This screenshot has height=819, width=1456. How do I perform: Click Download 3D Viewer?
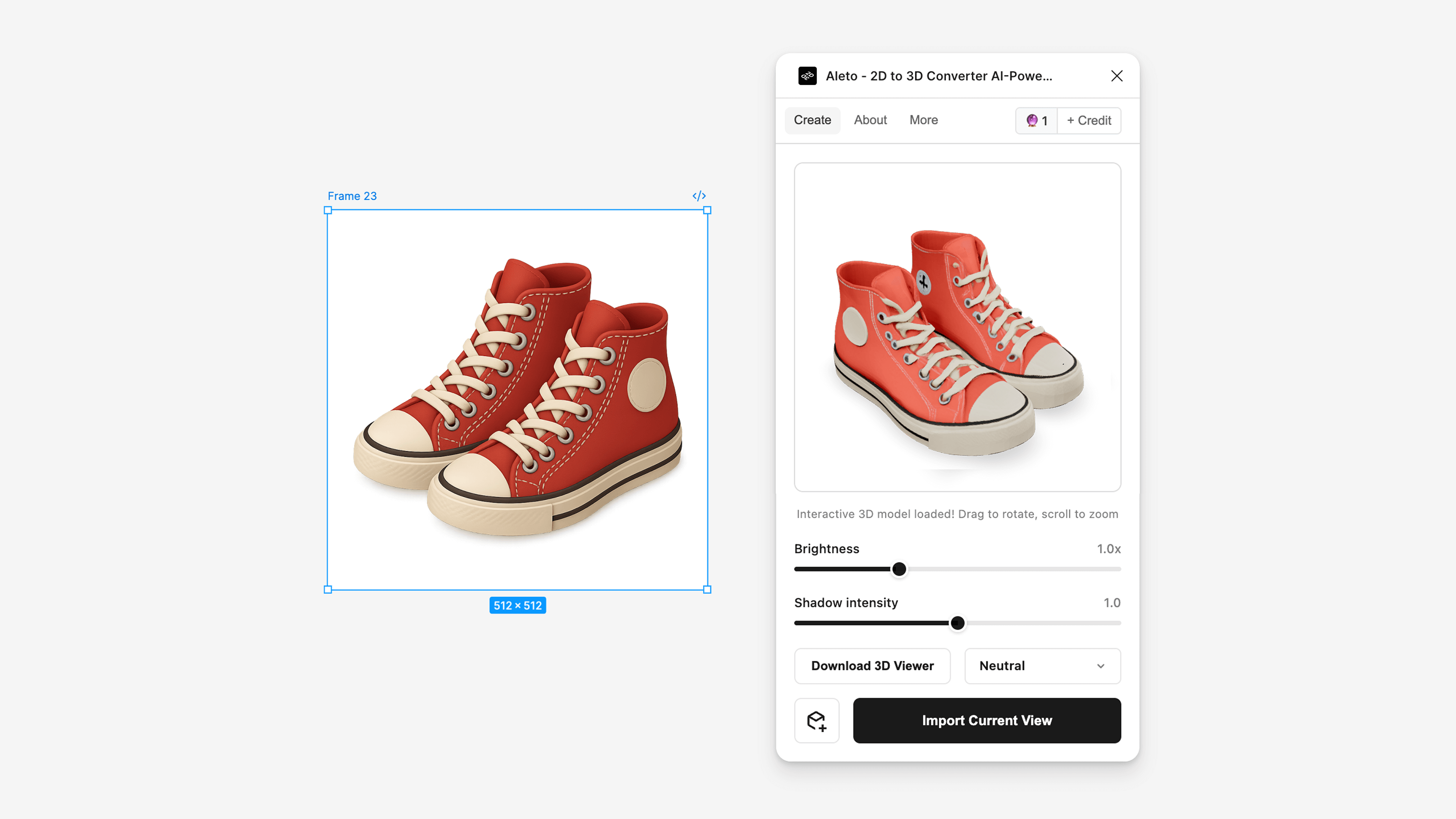pyautogui.click(x=872, y=665)
